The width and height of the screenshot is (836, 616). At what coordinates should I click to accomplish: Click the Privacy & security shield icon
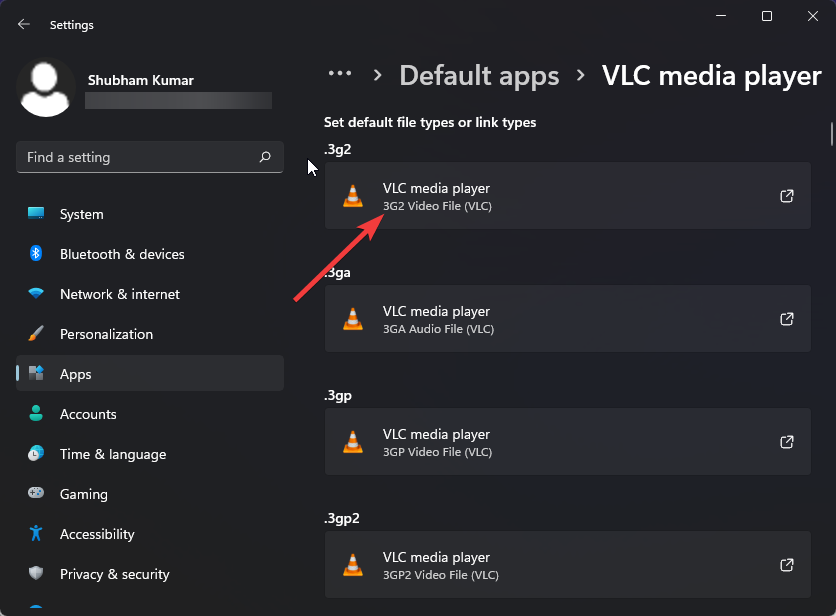pos(36,573)
